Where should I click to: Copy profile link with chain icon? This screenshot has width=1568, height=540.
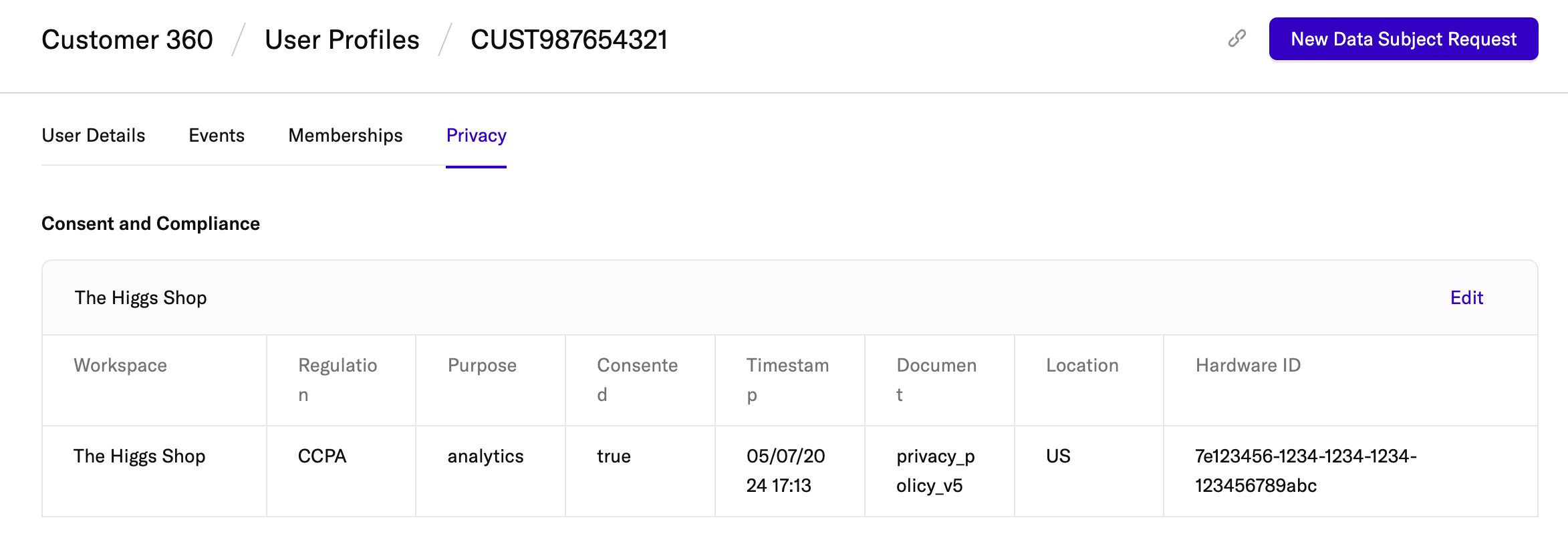point(1237,39)
